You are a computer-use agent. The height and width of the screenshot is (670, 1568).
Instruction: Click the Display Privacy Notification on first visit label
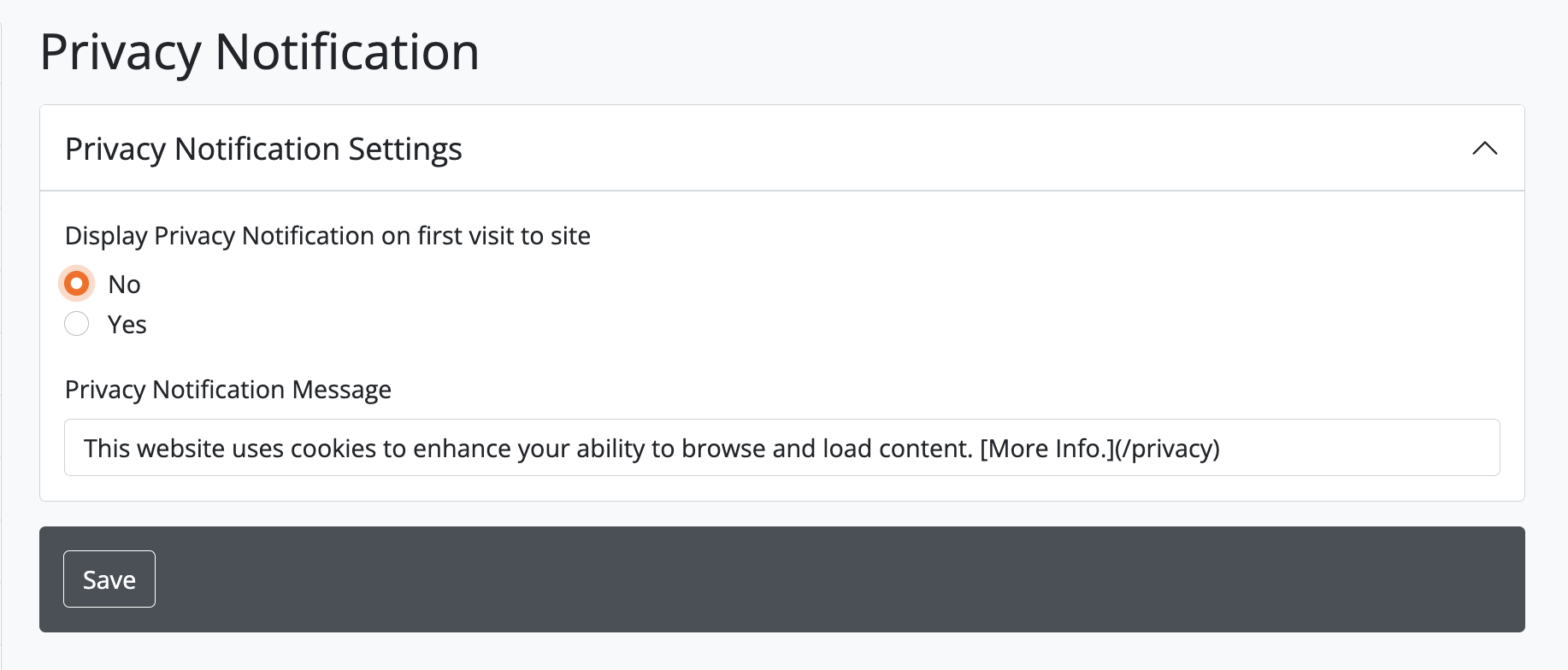click(x=327, y=236)
